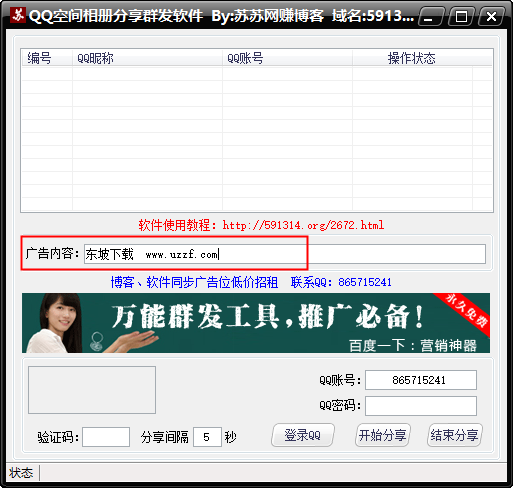Viewport: 513px width, 488px height.
Task: Focus the QQ密码 password field
Action: click(421, 406)
